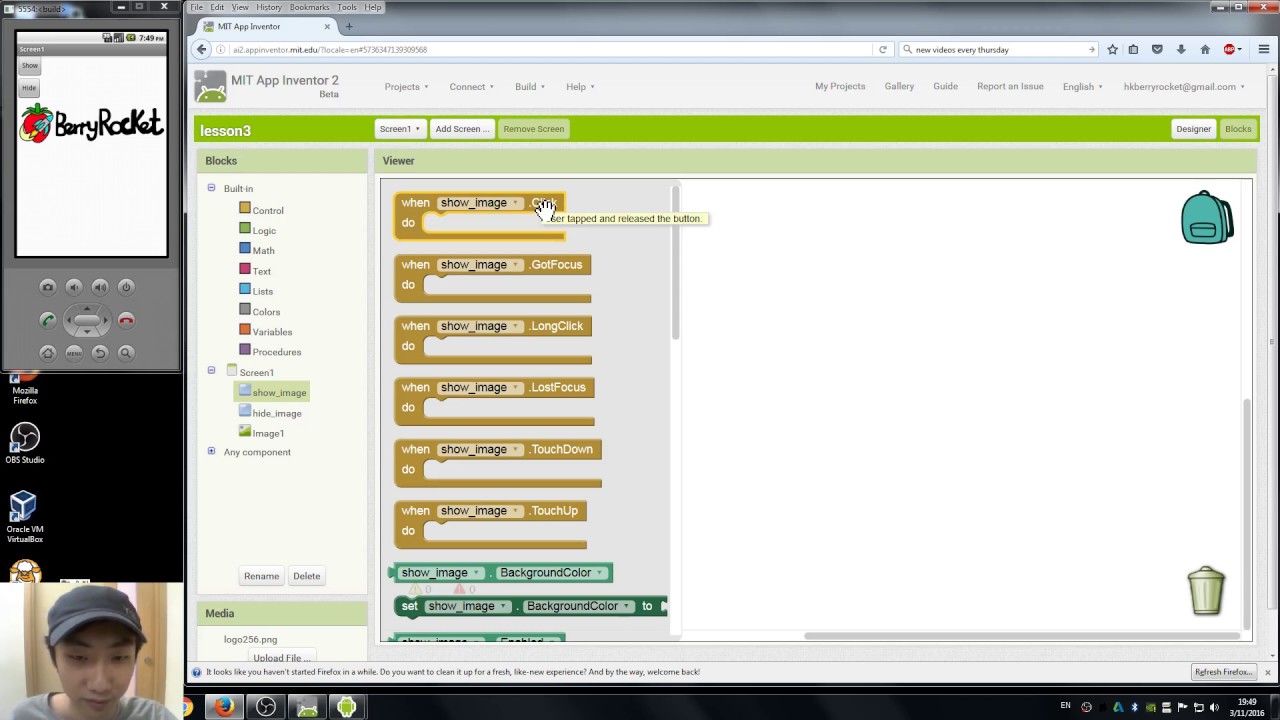Open the Firefox bookmarks list icon
The width and height of the screenshot is (1280, 720).
pyautogui.click(x=1133, y=49)
